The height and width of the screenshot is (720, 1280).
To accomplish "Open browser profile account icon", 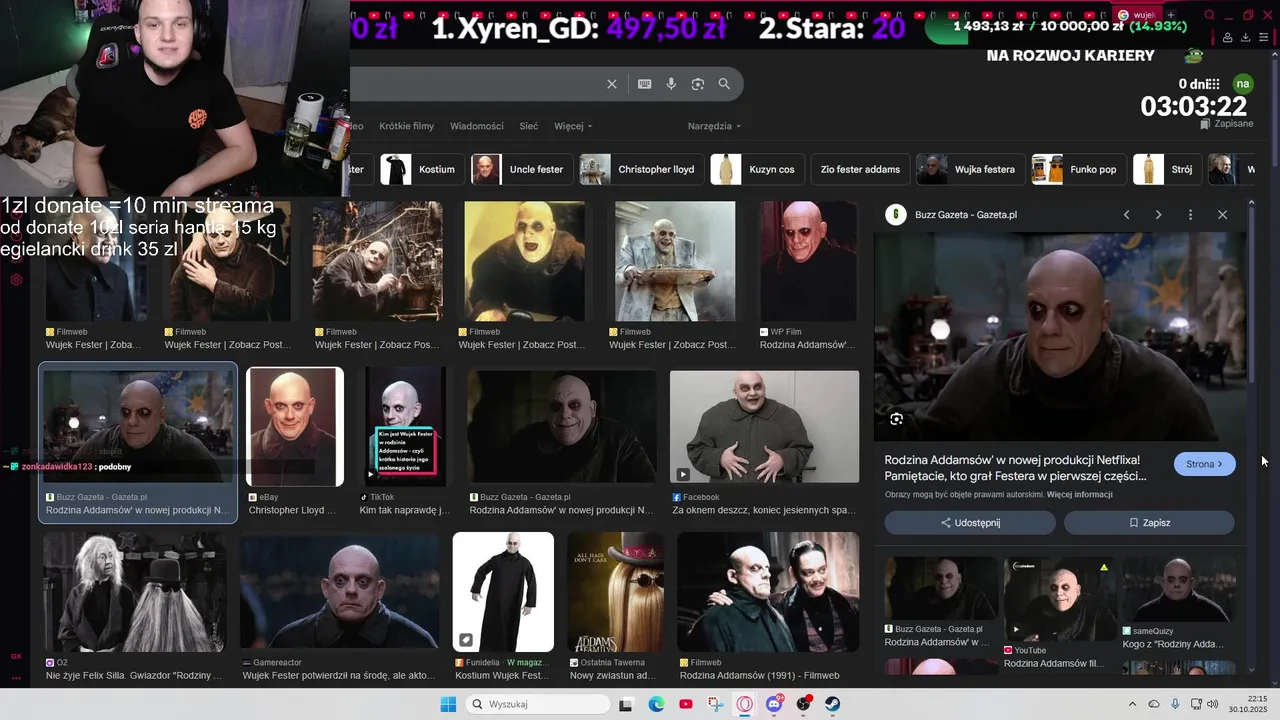I will click(1227, 37).
